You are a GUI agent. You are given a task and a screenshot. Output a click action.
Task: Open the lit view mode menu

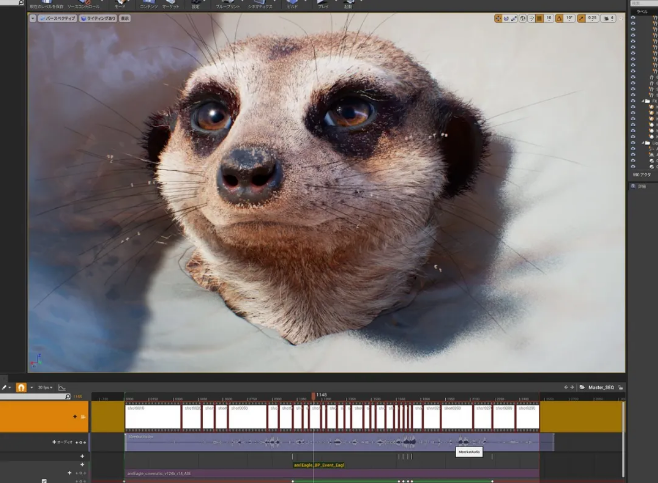pos(99,18)
